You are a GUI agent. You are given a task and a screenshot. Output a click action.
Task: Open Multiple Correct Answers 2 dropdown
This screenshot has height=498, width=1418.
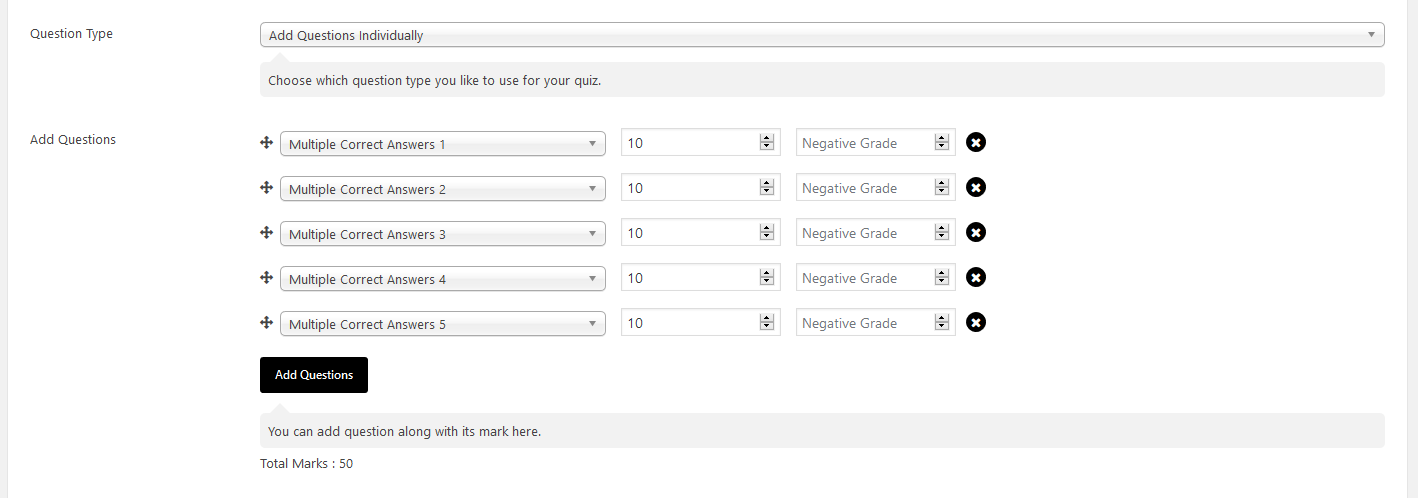click(442, 189)
